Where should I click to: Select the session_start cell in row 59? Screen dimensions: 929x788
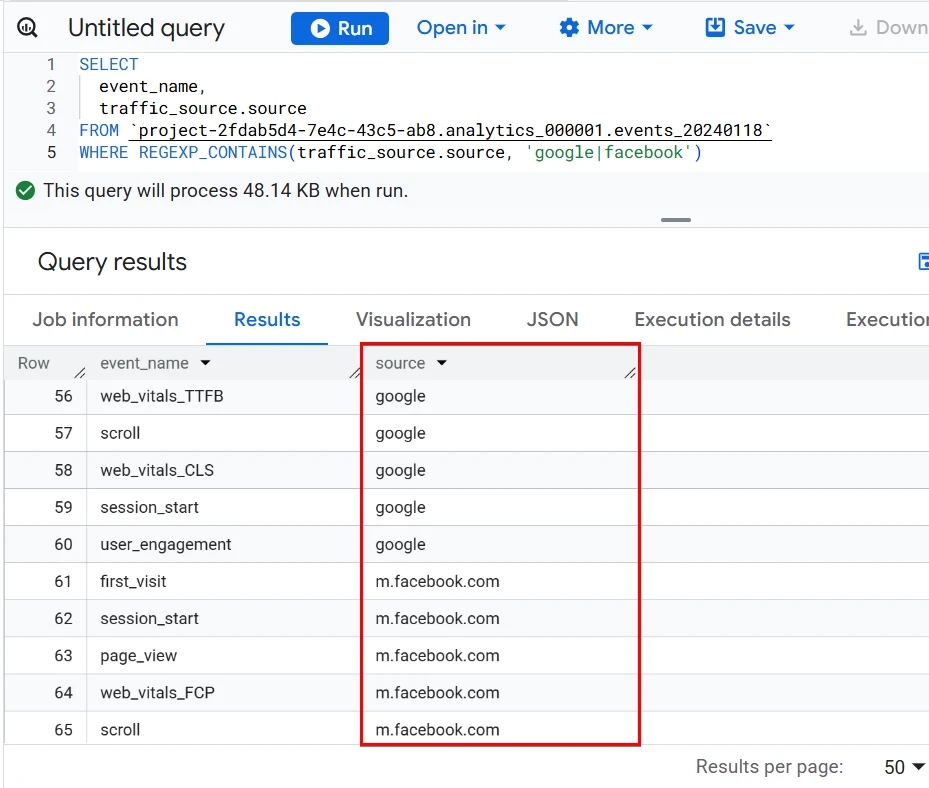(149, 508)
